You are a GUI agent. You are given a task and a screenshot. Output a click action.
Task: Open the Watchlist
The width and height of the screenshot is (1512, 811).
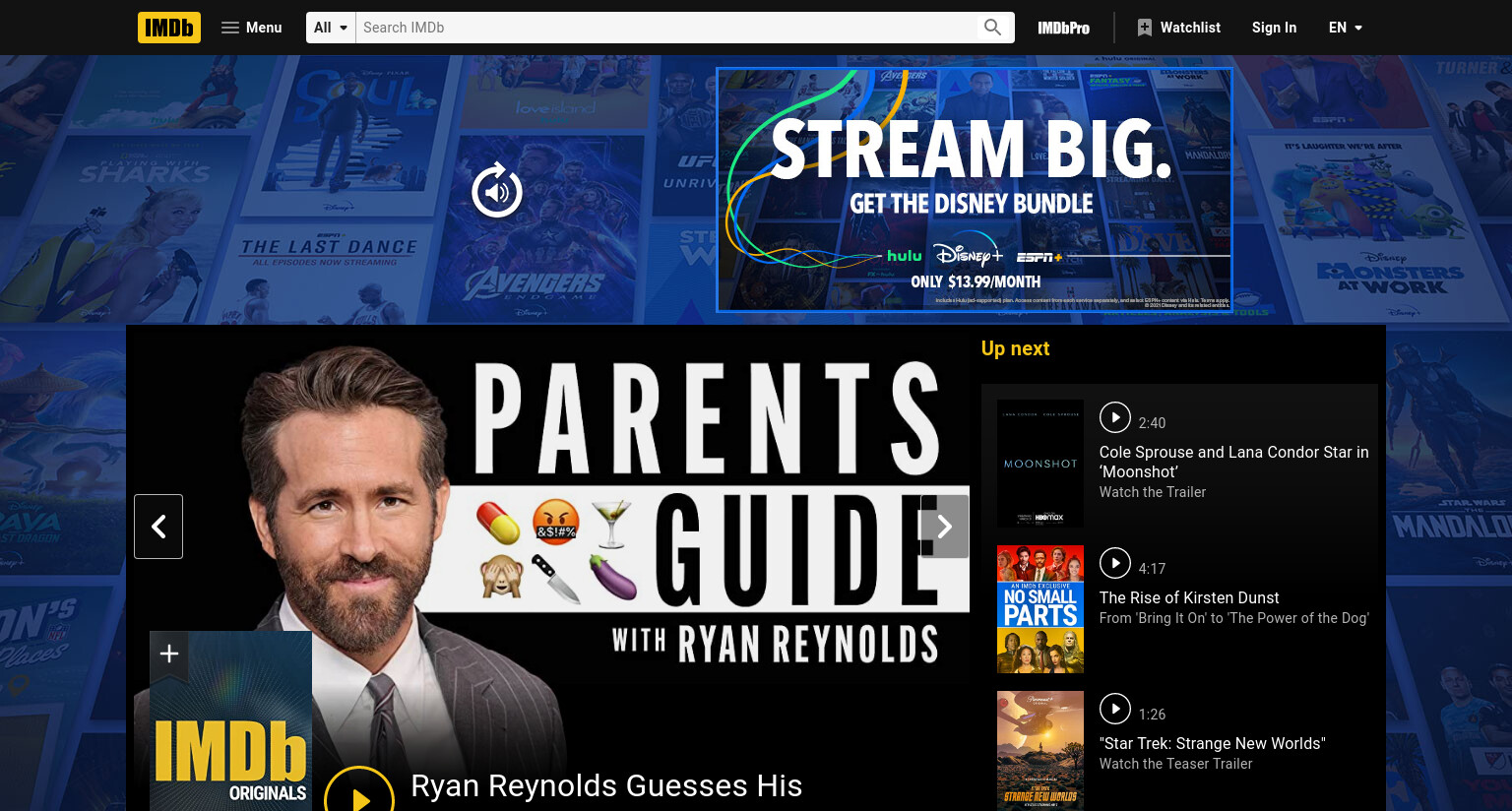point(1178,28)
